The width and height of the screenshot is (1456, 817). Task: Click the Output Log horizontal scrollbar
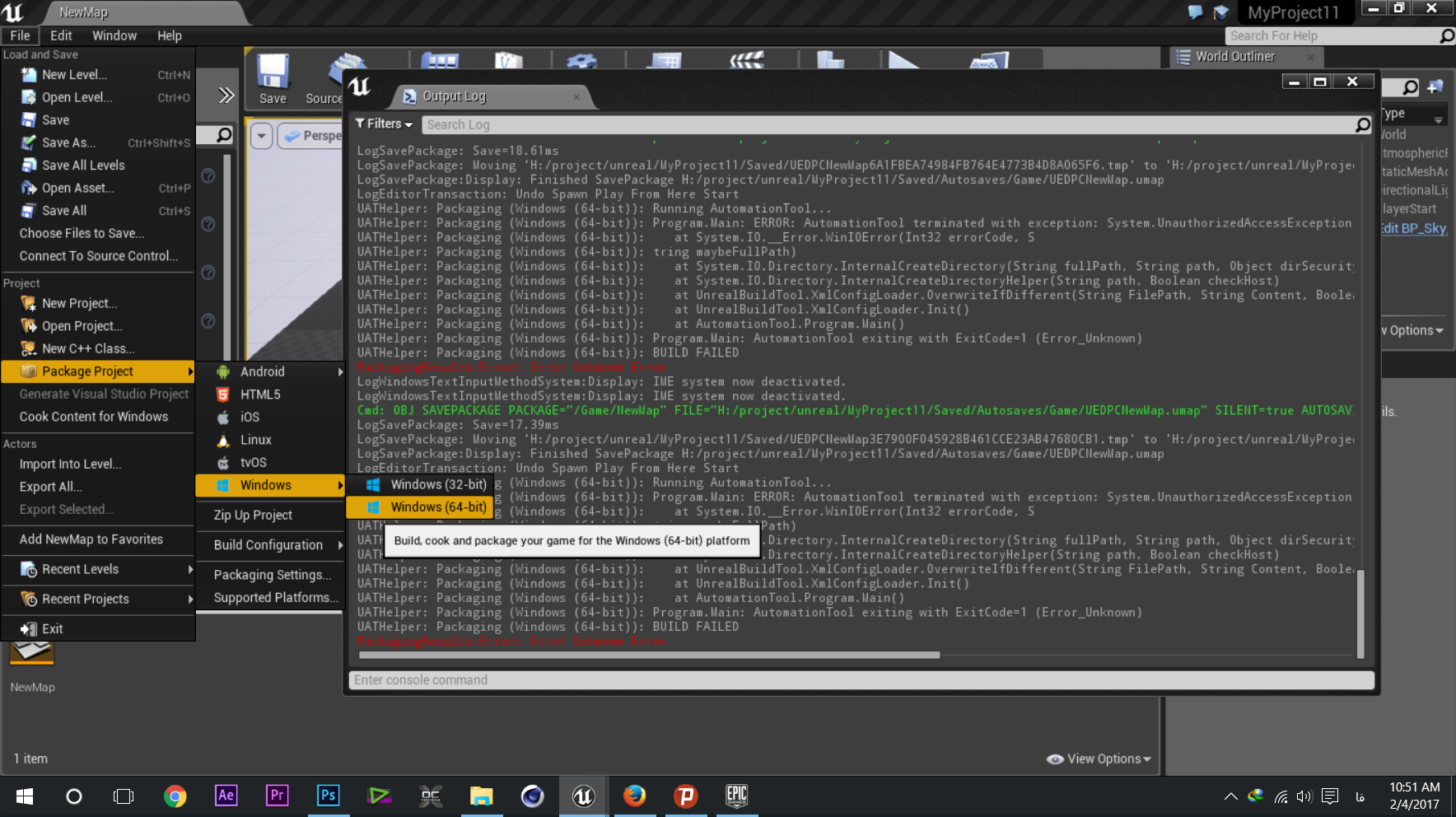click(x=650, y=656)
